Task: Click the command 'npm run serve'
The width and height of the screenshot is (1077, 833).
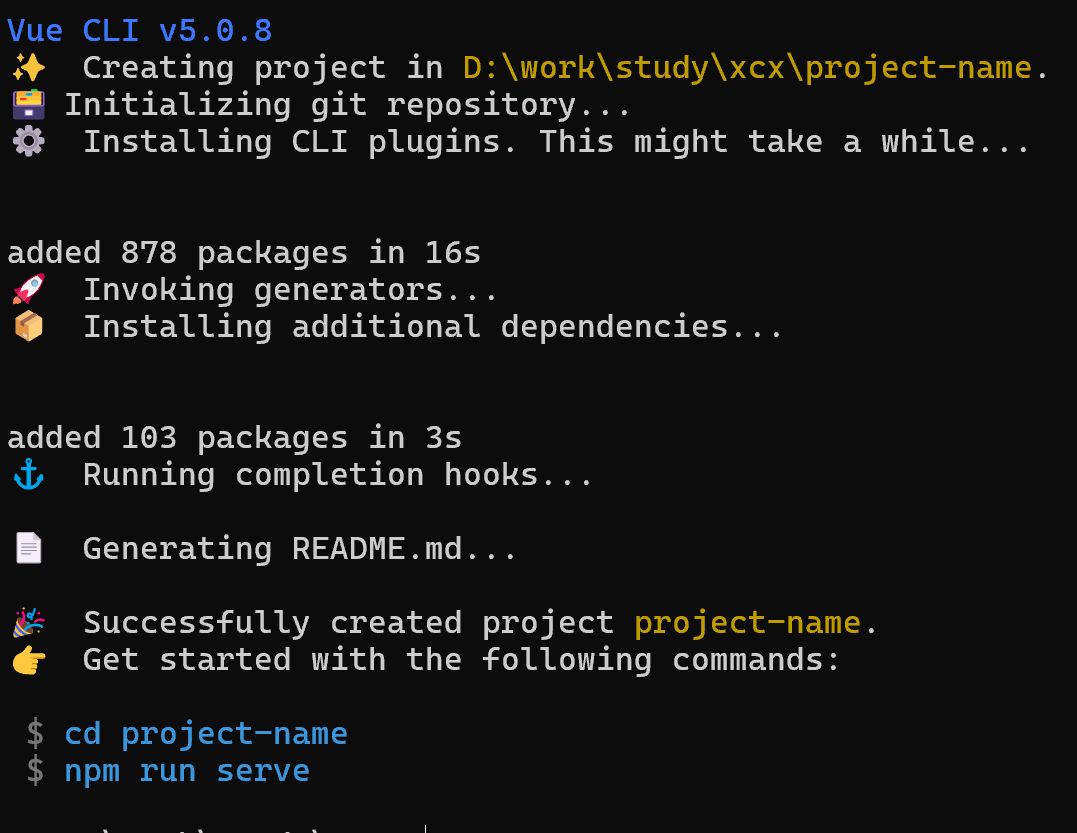Action: pos(187,771)
